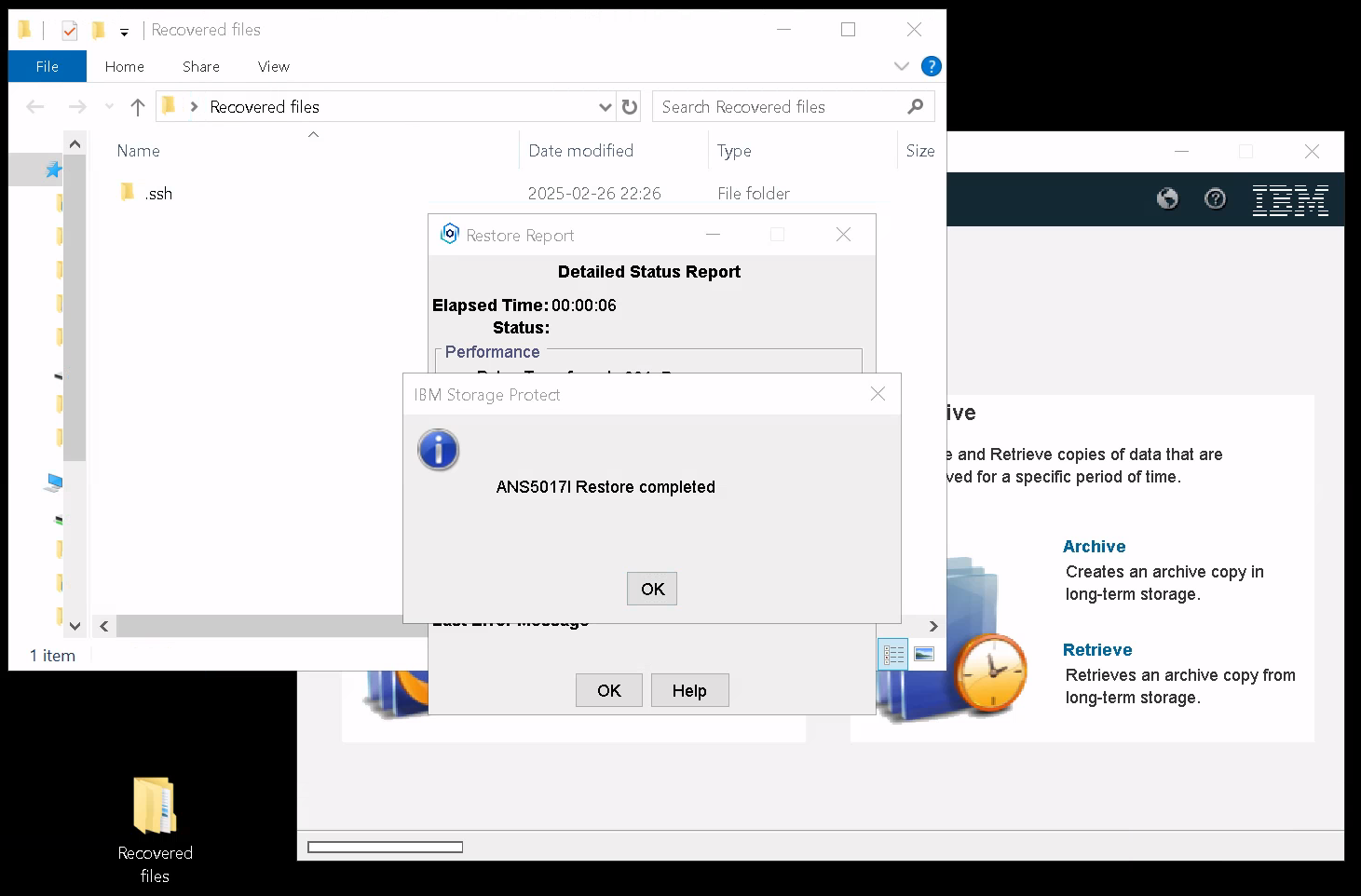Click OK in the Restore Report window
The image size is (1361, 896).
click(609, 690)
